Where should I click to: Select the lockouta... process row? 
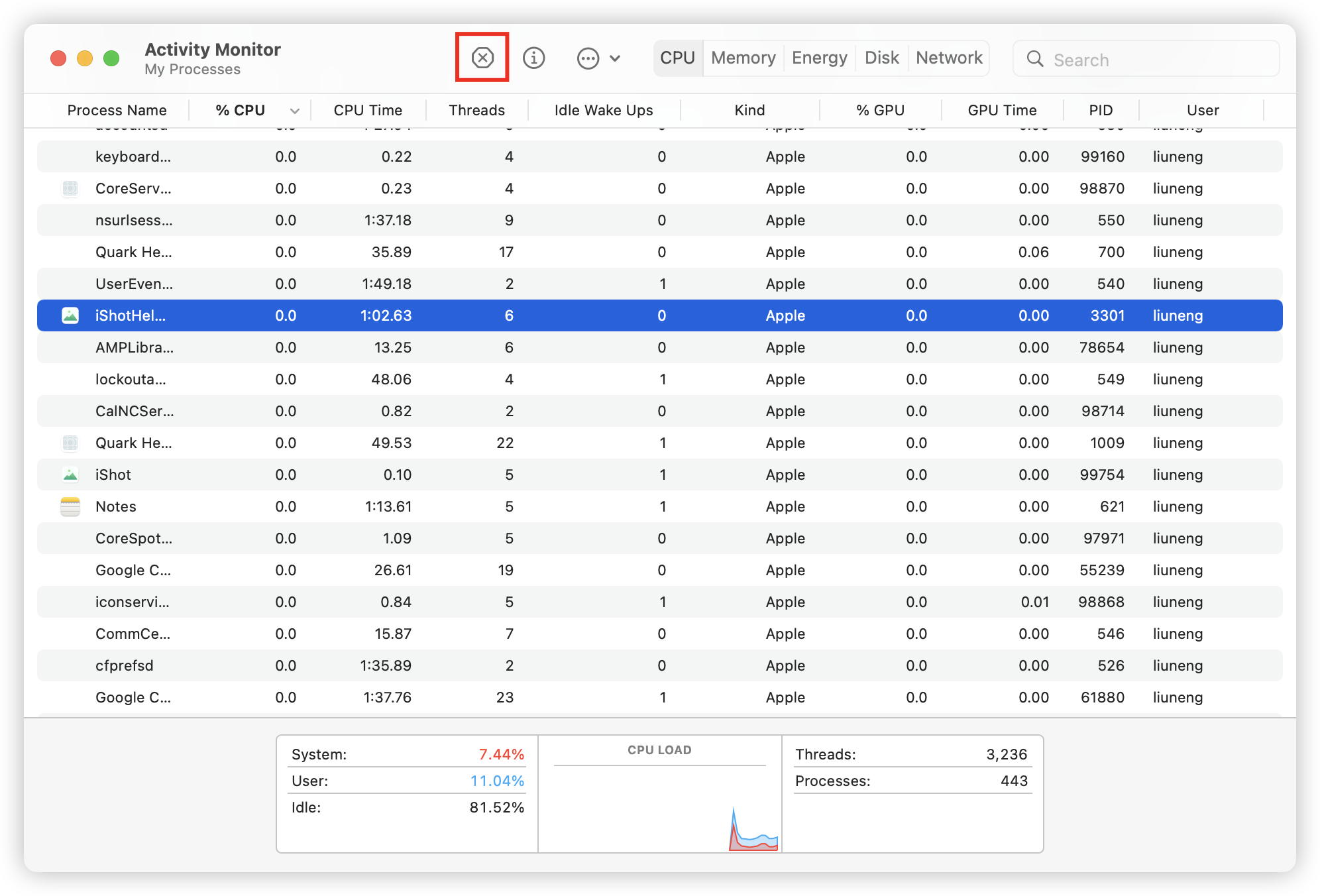(660, 379)
